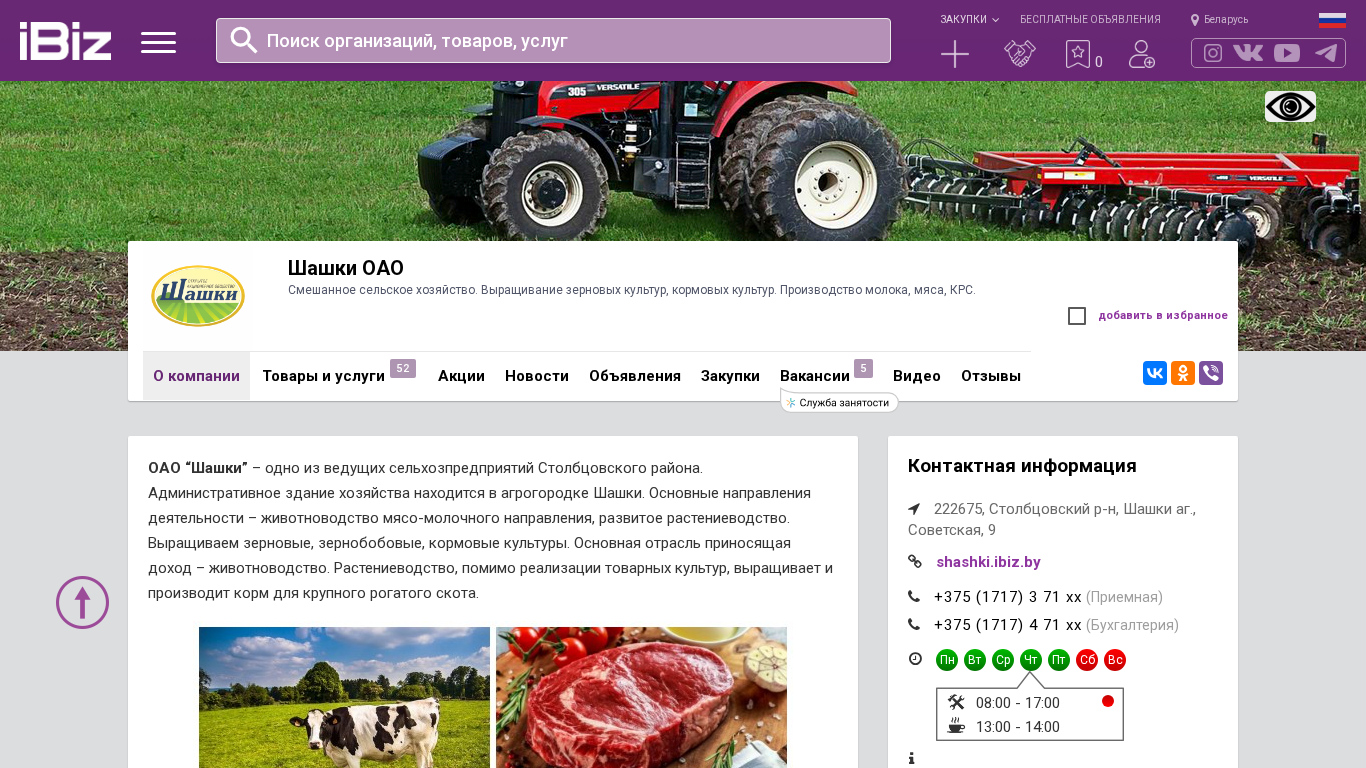Image resolution: width=1366 pixels, height=768 pixels.
Task: Click the добавить в избранное link text
Action: click(x=1163, y=316)
